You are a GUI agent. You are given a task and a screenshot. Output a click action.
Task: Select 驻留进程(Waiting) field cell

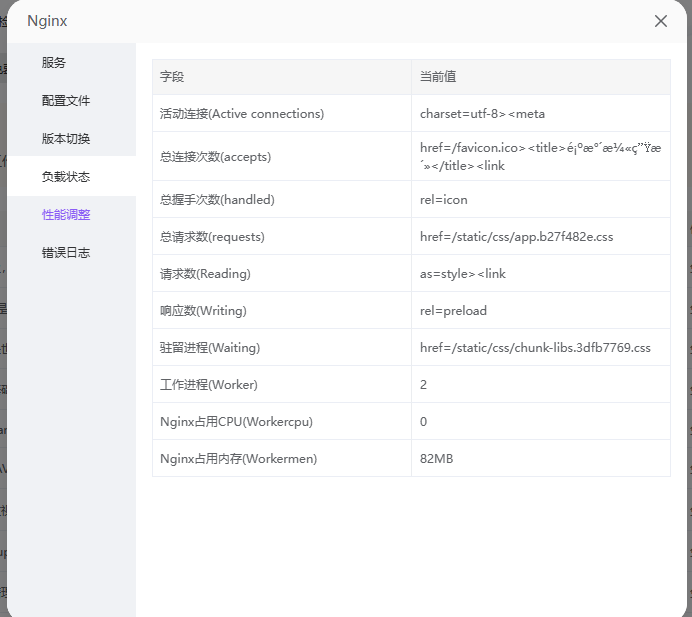282,348
